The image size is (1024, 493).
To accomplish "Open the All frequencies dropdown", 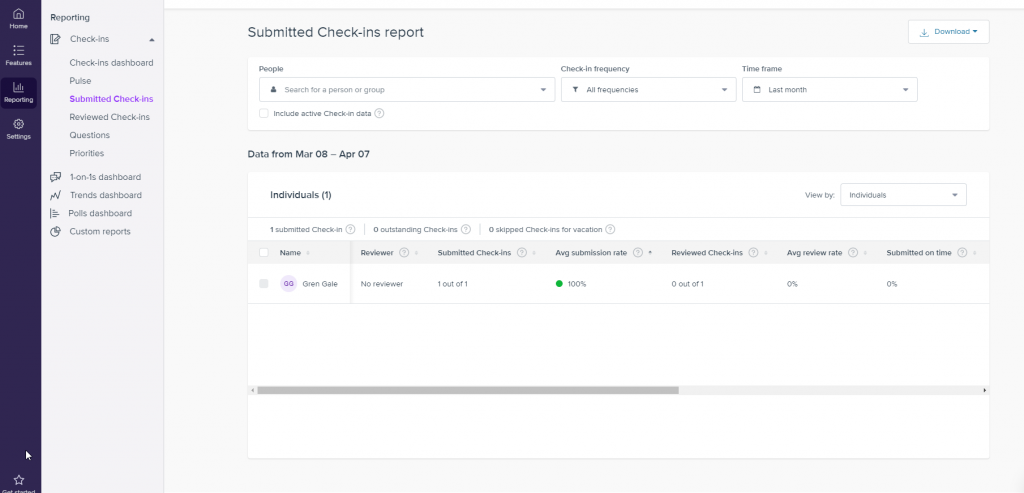I will pyautogui.click(x=648, y=89).
